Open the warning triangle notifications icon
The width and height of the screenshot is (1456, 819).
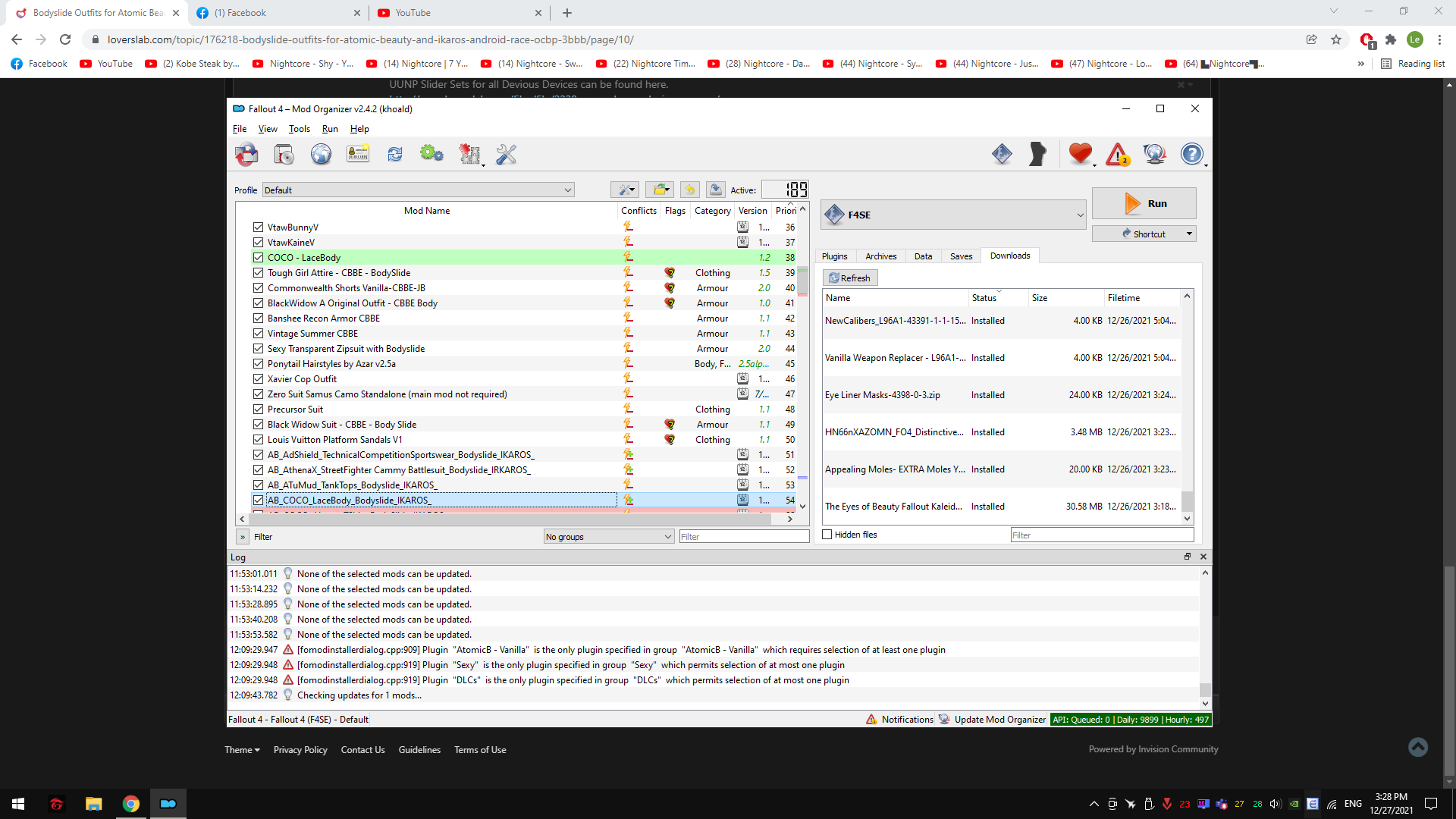tap(1118, 155)
